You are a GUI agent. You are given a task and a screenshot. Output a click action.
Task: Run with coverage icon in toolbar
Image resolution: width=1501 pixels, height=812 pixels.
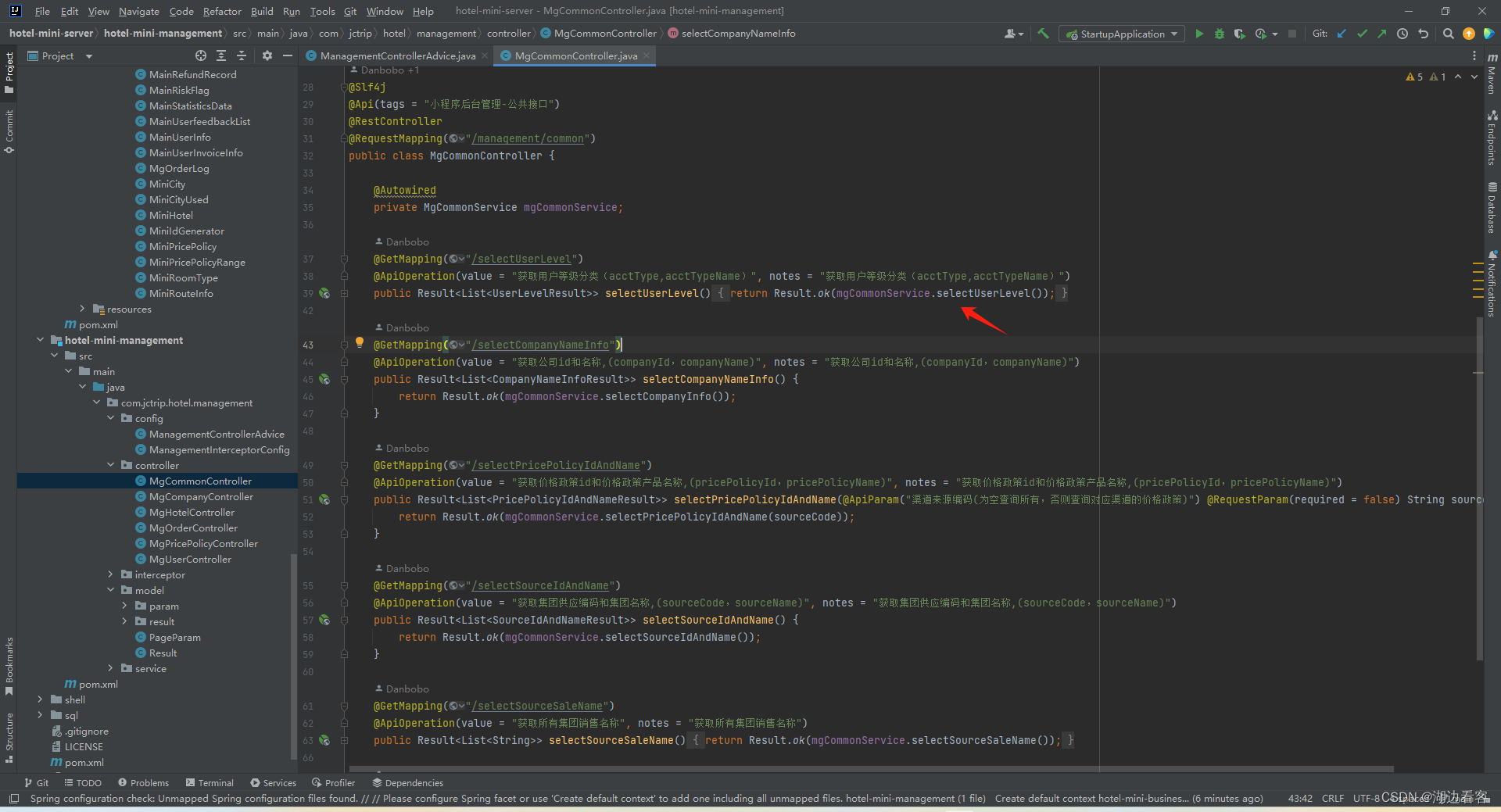tap(1239, 34)
